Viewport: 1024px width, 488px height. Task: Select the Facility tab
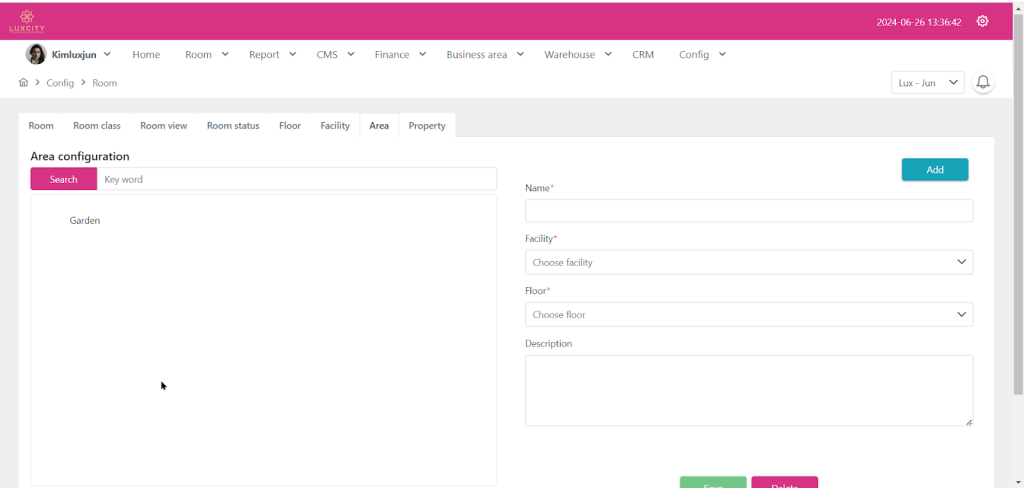(335, 126)
